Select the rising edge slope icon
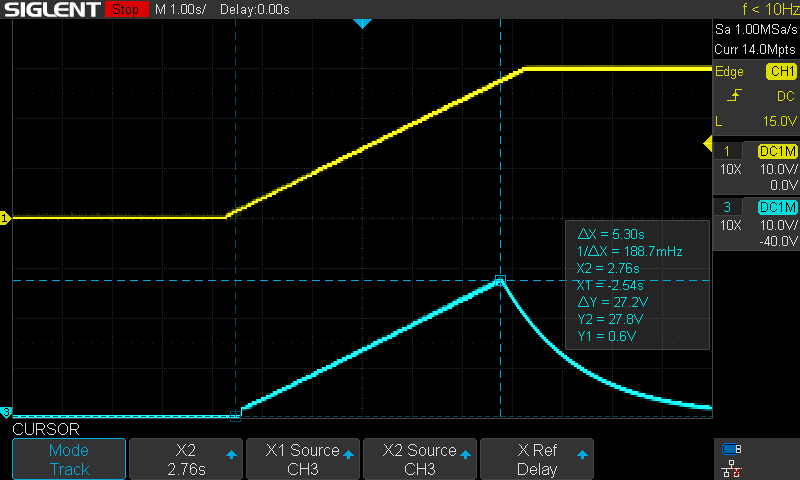The width and height of the screenshot is (800, 480). point(734,95)
